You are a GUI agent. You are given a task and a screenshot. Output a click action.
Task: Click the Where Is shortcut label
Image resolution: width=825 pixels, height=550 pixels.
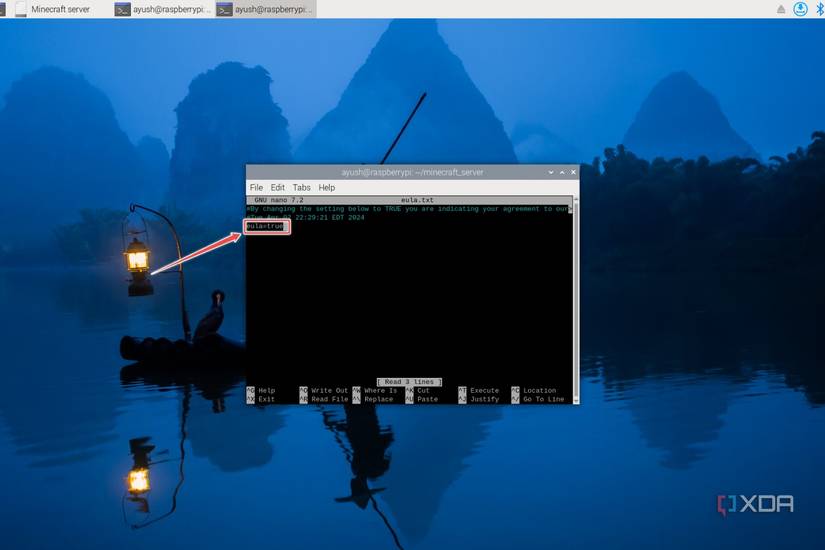(380, 391)
